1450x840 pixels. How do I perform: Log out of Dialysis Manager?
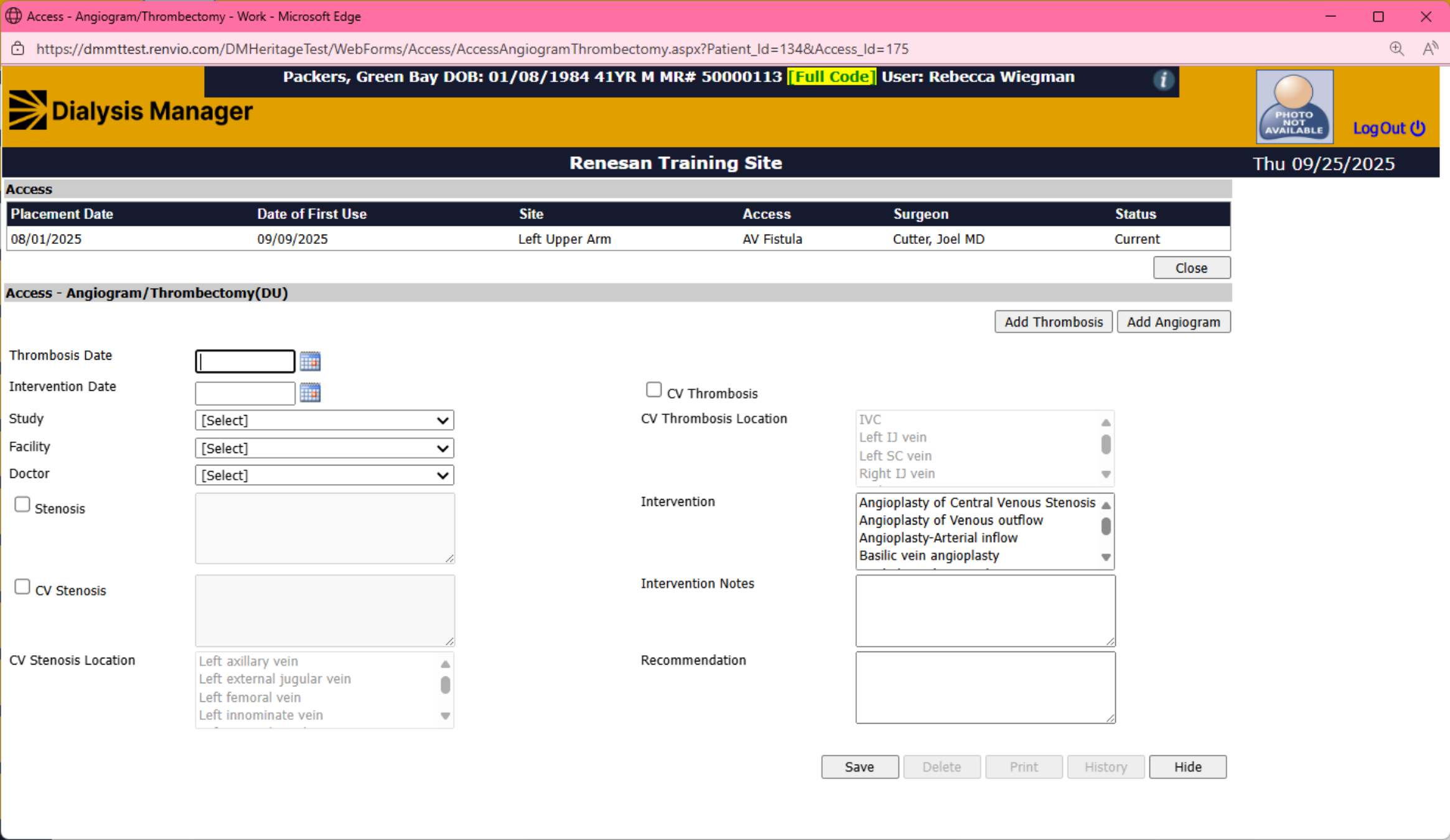(x=1390, y=128)
